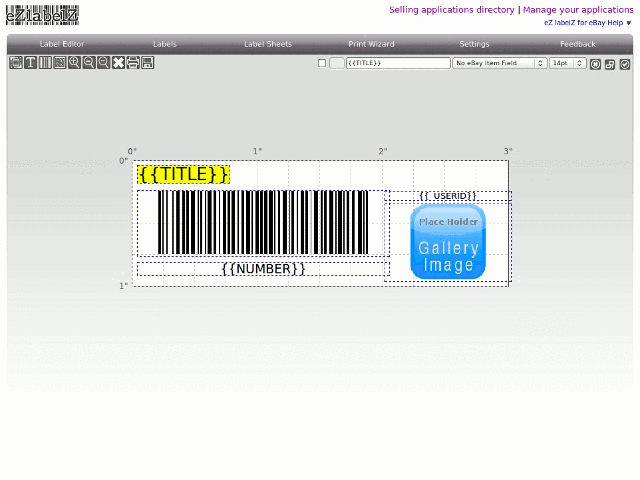
Task: Click the circled X icon at right
Action: (595, 64)
